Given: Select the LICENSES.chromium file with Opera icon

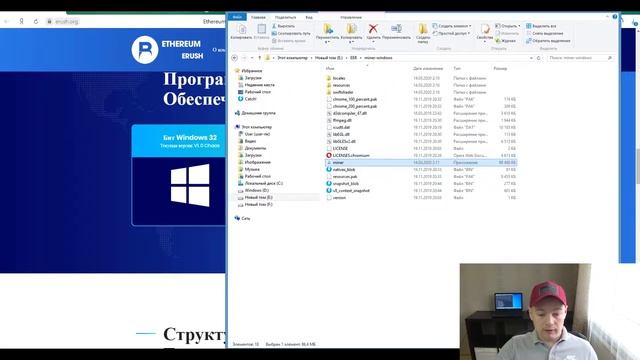Looking at the screenshot, I should click(x=351, y=156).
